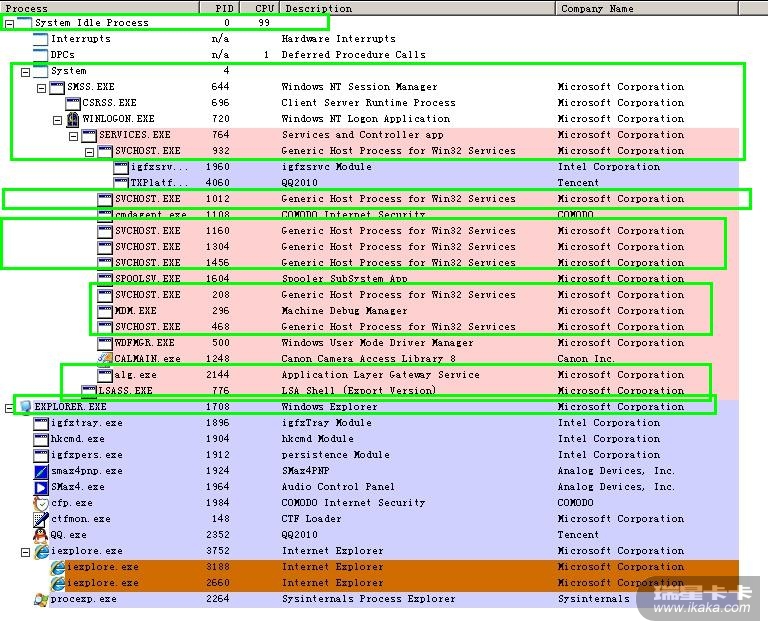Viewport: 768px width, 628px height.
Task: Click 'Audio Control Panel' description
Action: (338, 487)
